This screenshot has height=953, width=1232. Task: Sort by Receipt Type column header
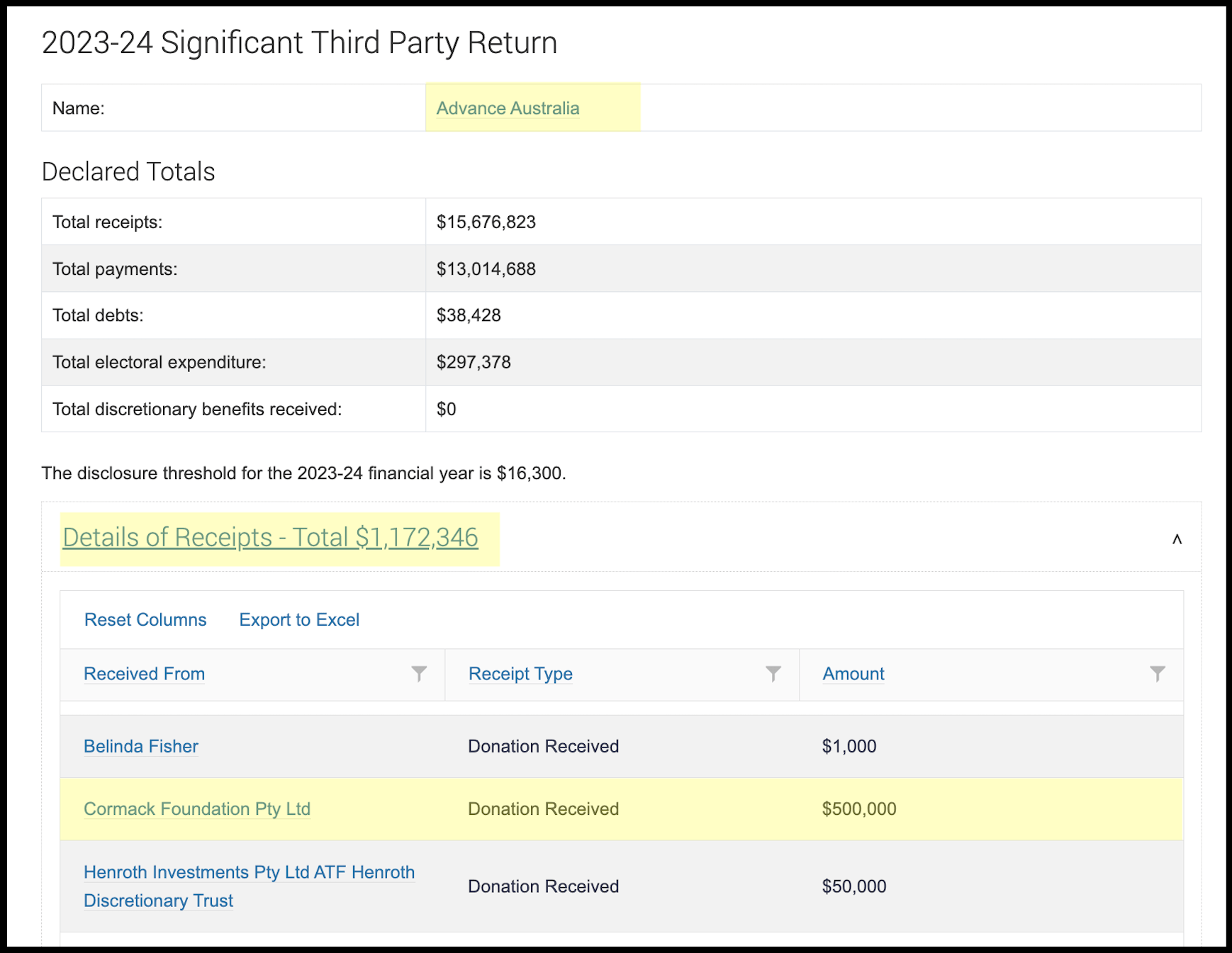[520, 674]
